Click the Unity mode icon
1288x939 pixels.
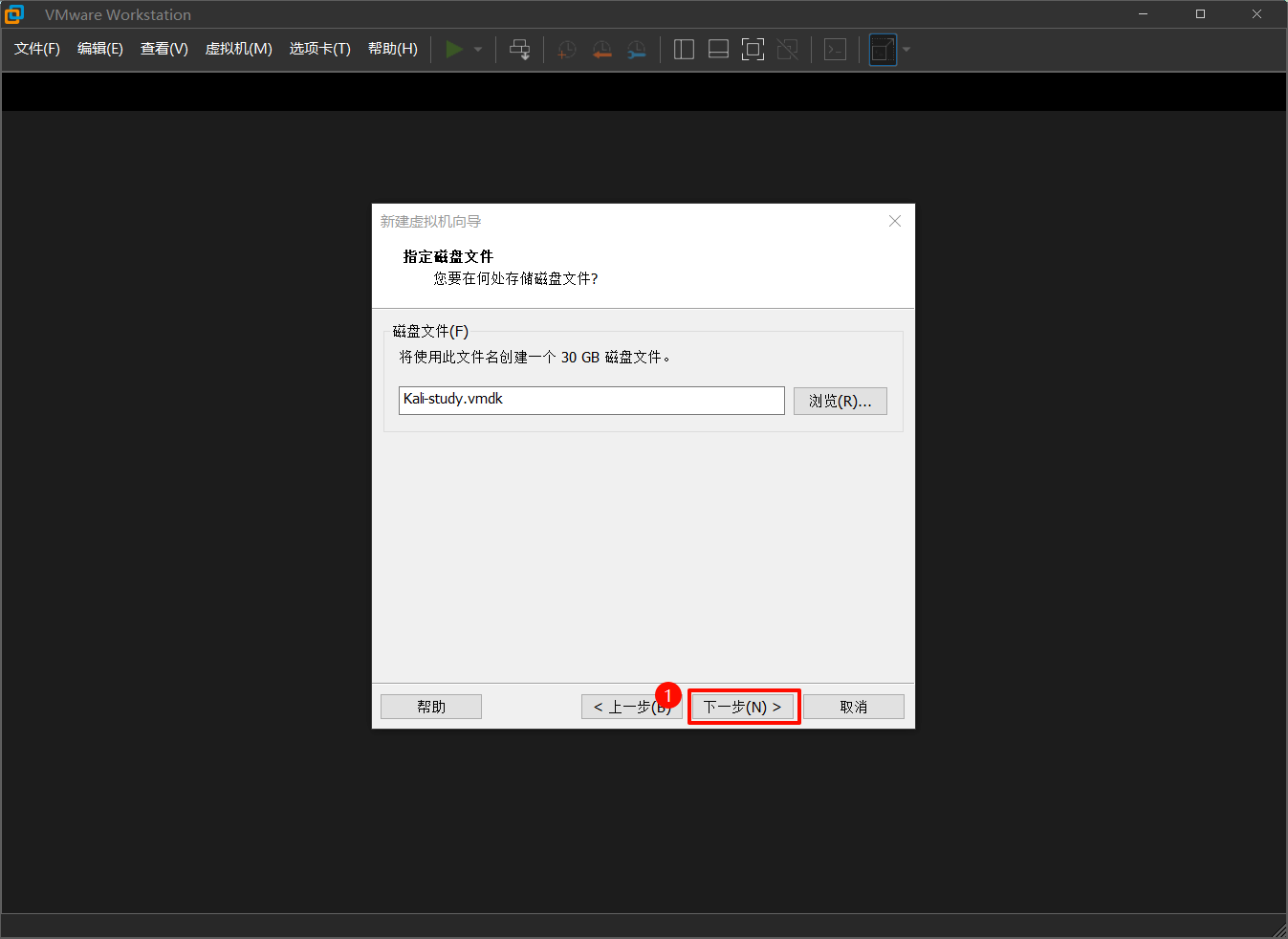(x=787, y=49)
